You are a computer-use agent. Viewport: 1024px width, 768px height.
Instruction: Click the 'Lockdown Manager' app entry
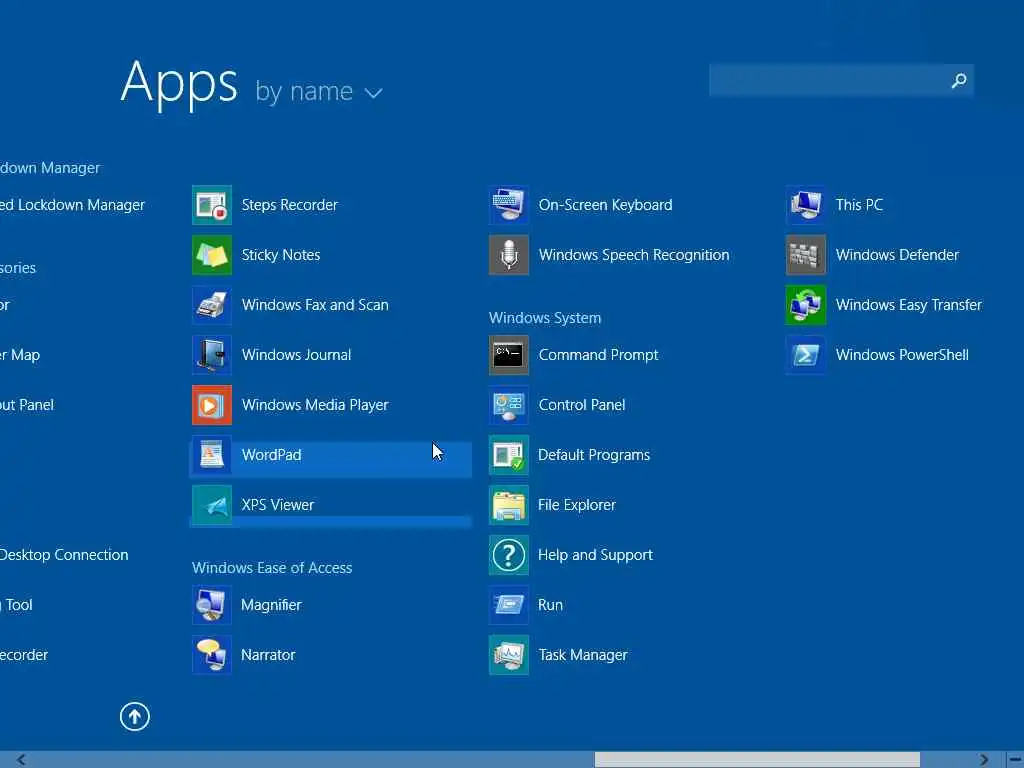pyautogui.click(x=72, y=205)
